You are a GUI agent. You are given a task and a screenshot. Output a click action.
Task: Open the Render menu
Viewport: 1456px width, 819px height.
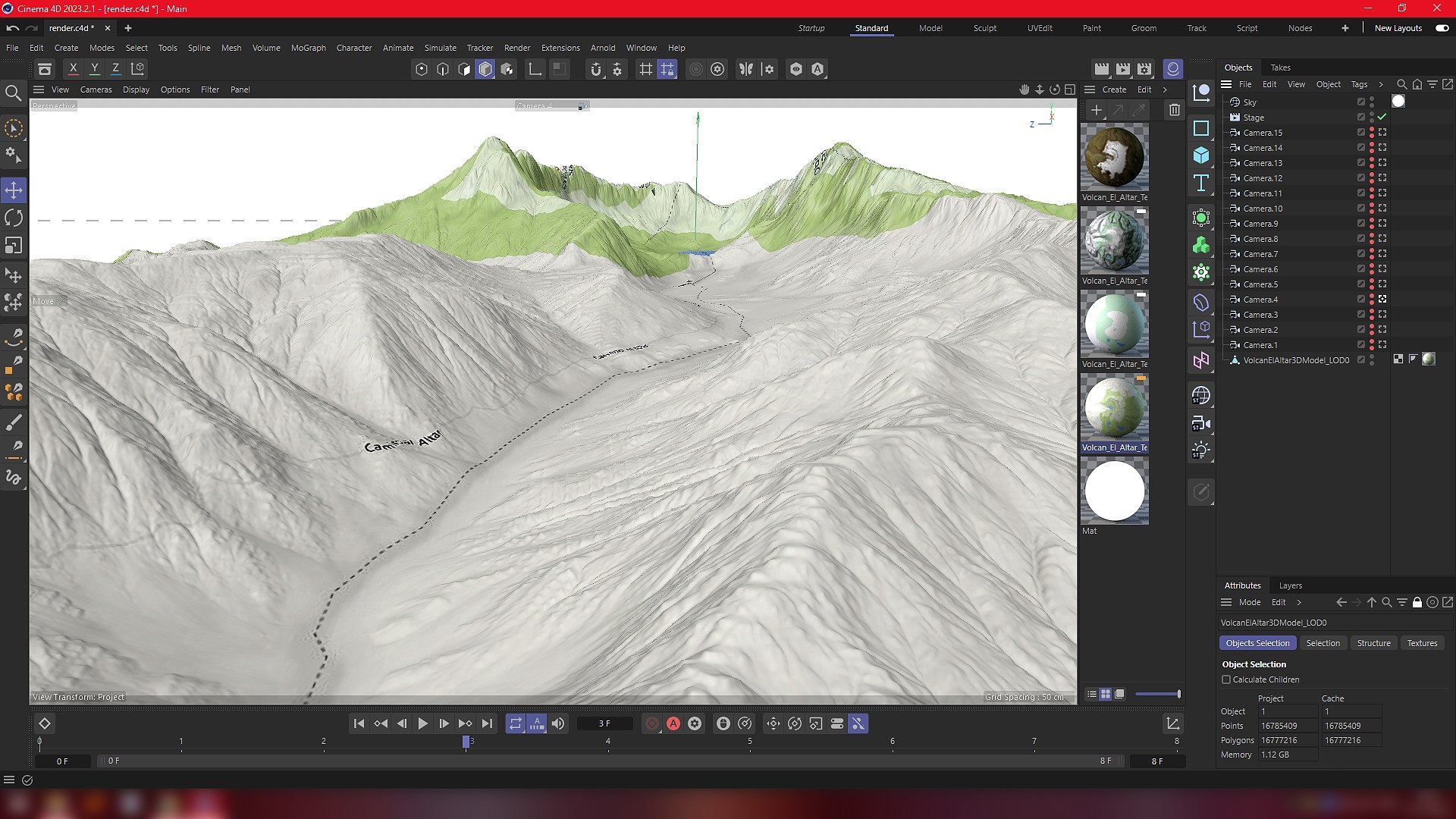point(516,48)
